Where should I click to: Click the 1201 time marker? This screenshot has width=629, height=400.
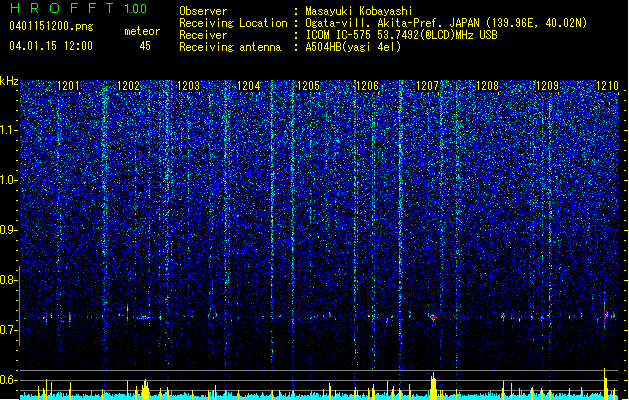coord(68,86)
